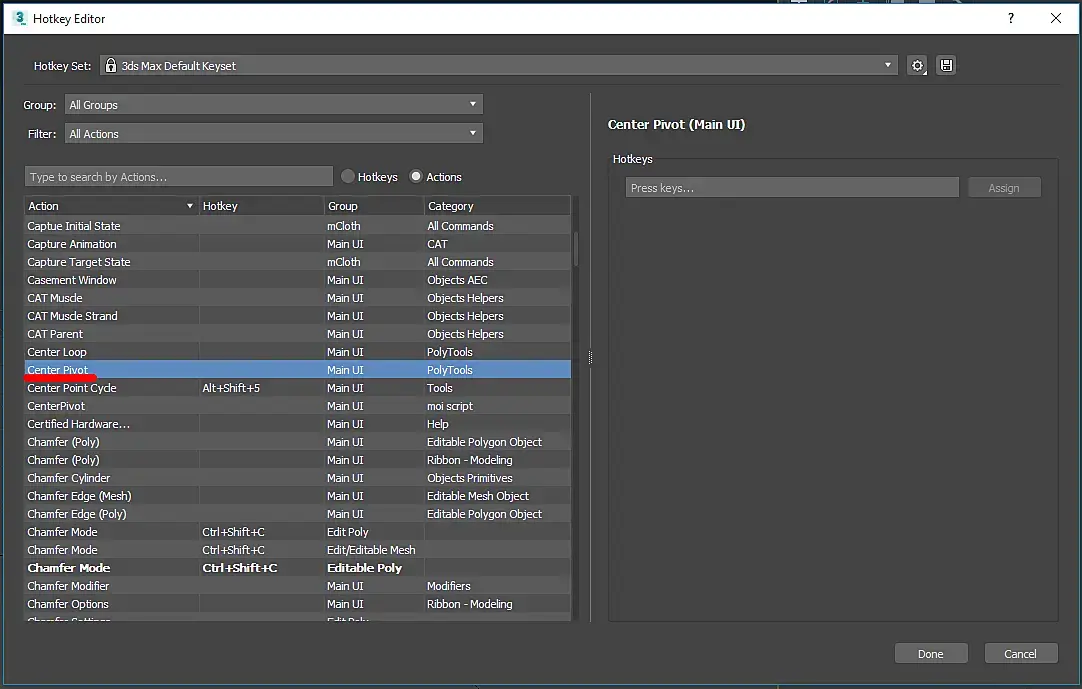Select the Capture Target State action
Image resolution: width=1082 pixels, height=689 pixels.
tap(297, 262)
